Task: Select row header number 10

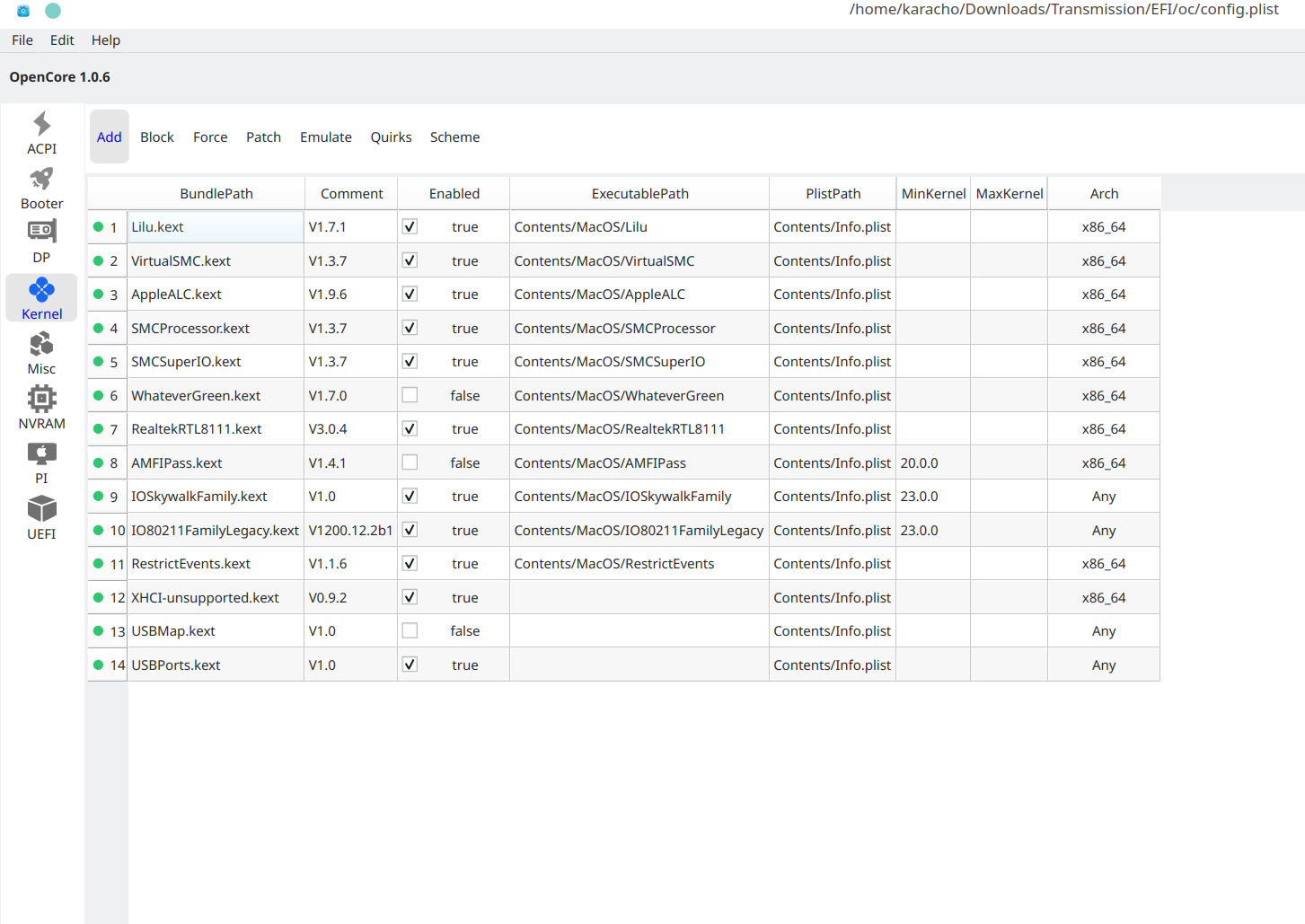Action: tap(108, 530)
